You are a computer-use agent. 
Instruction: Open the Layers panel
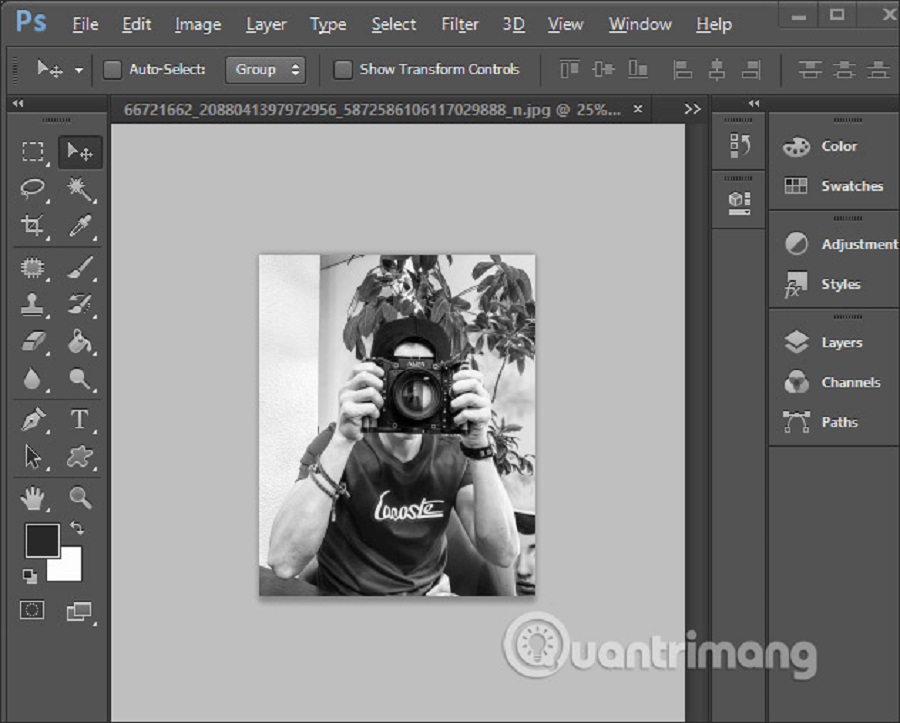tap(840, 342)
